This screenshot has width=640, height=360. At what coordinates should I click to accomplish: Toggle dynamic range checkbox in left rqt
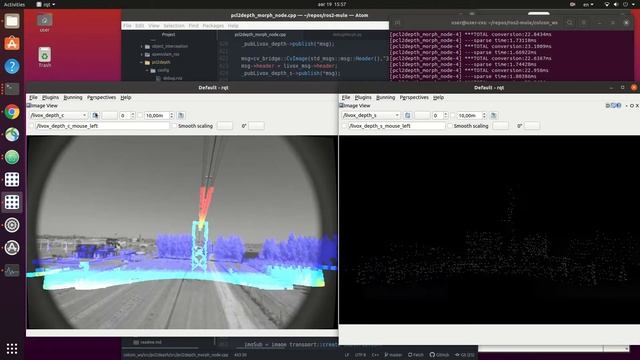pyautogui.click(x=140, y=116)
